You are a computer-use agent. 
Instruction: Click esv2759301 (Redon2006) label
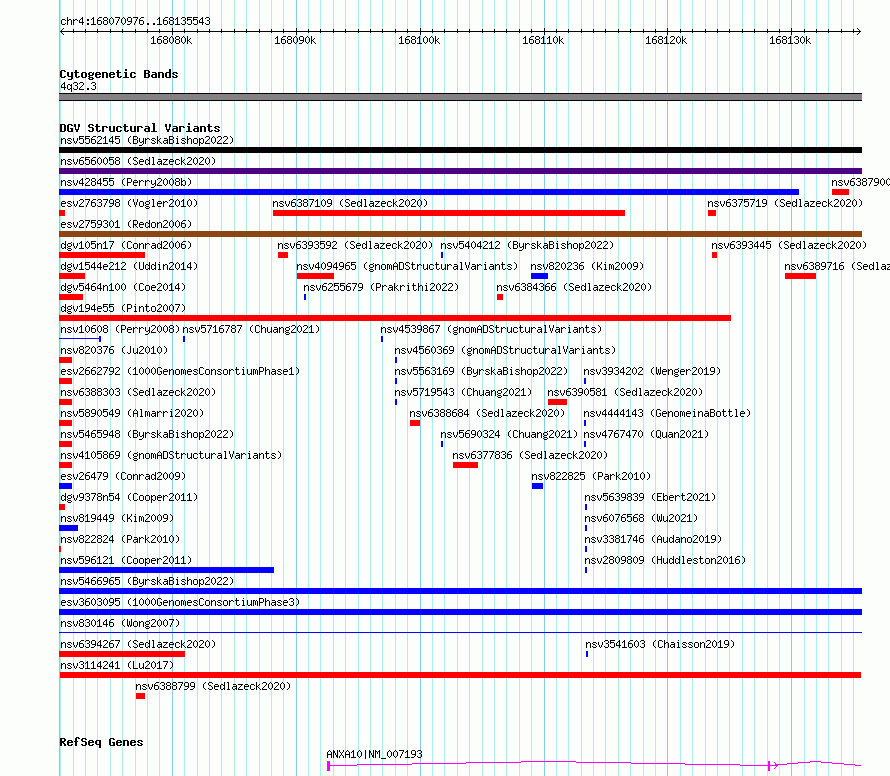coord(126,224)
